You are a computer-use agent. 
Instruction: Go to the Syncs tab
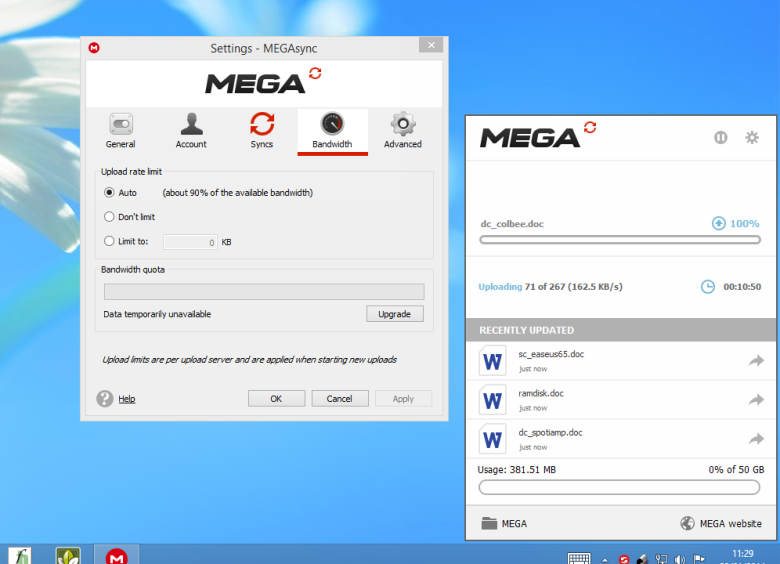click(x=262, y=131)
